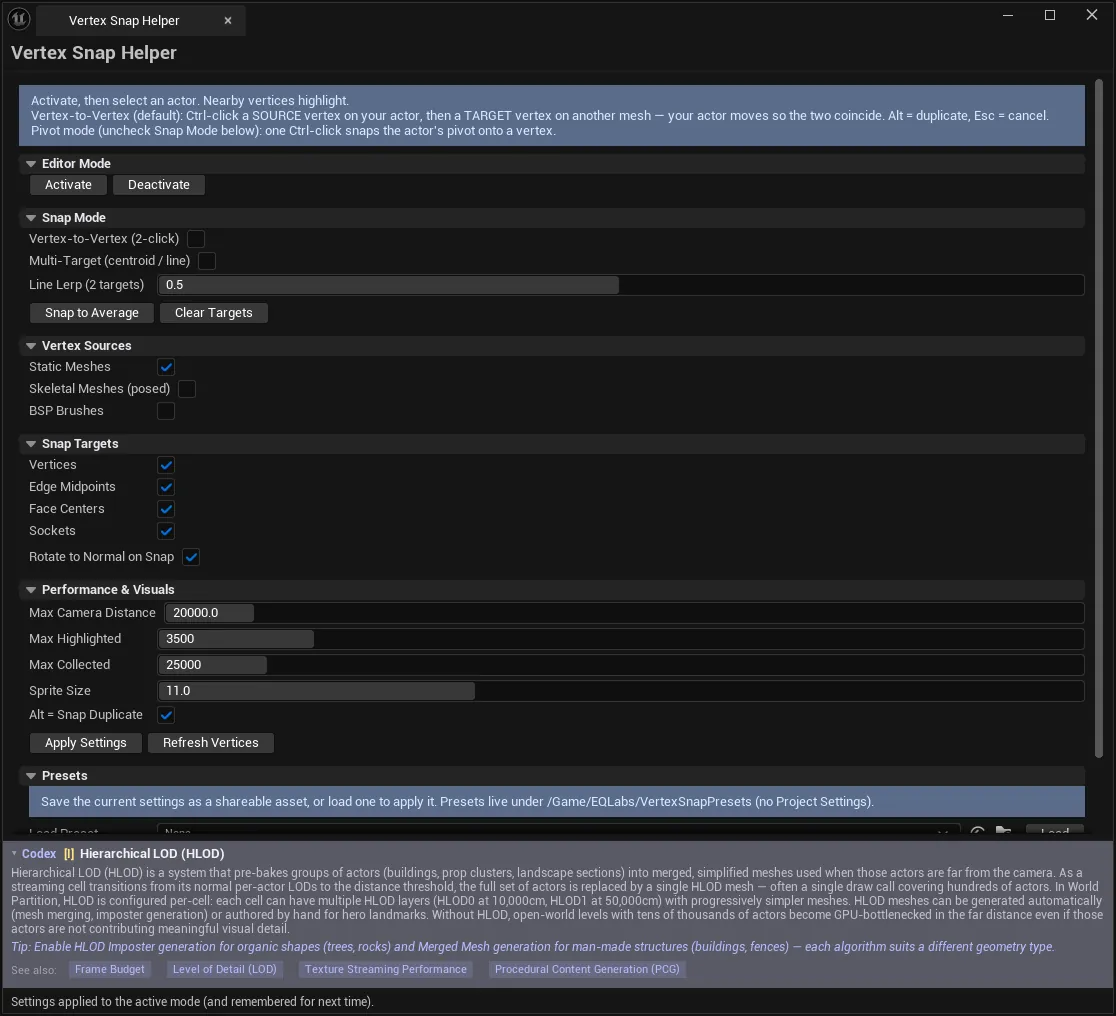Collapse the Snap Mode section
Viewport: 1116px width, 1016px height.
pyautogui.click(x=31, y=218)
